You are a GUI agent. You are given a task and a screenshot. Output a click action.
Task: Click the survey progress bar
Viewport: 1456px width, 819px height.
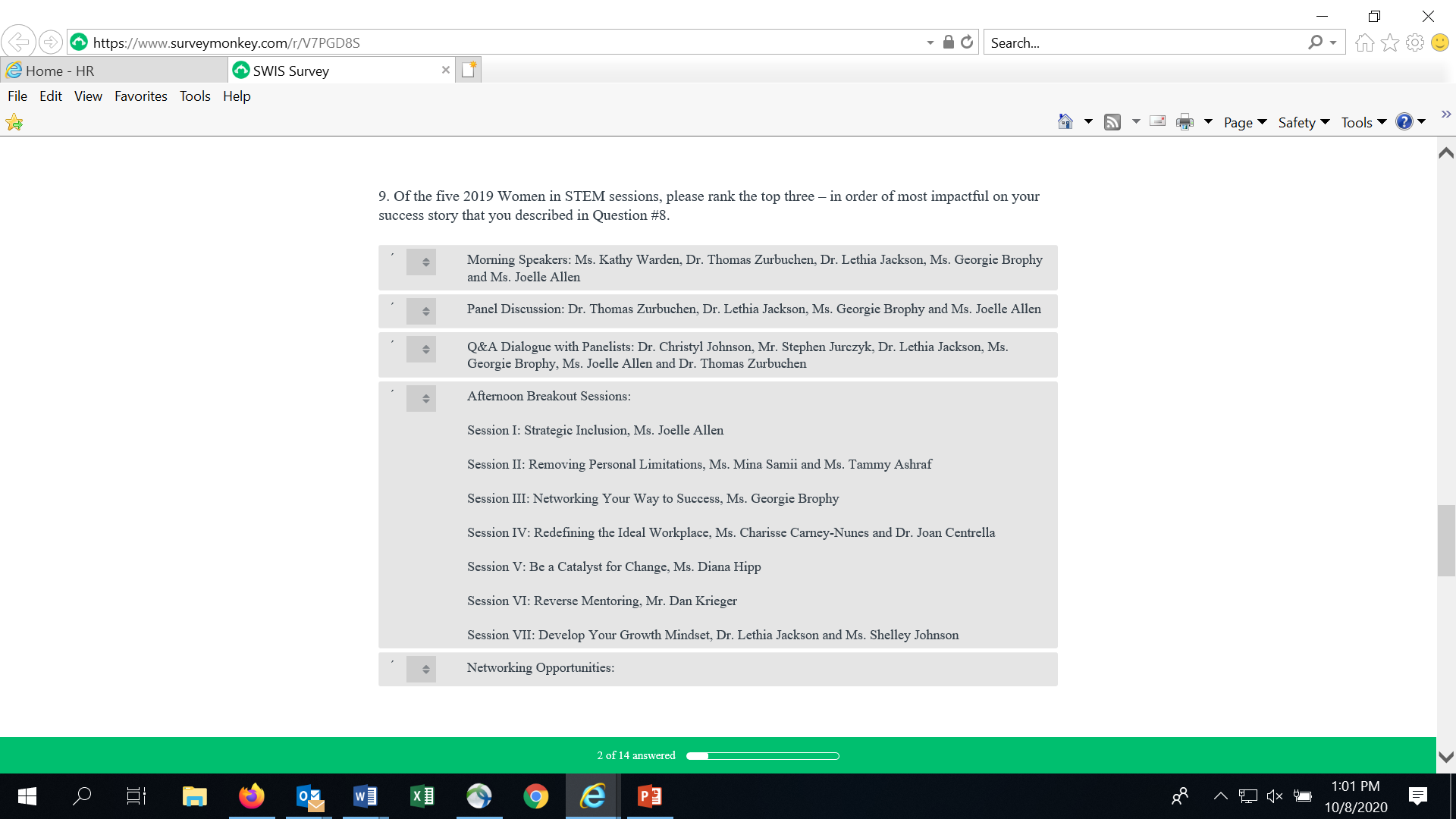(x=762, y=756)
